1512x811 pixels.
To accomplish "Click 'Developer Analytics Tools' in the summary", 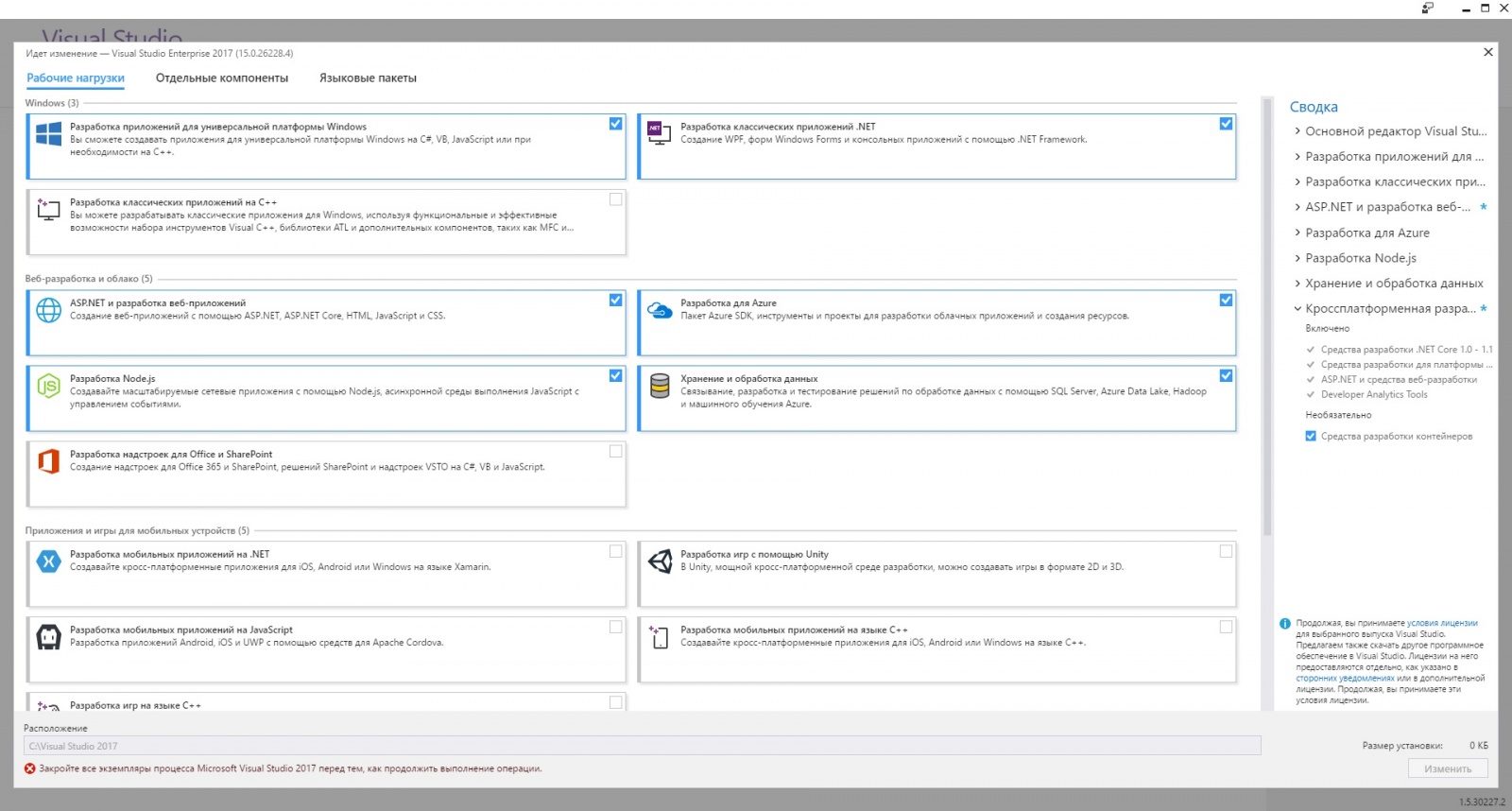I will click(1374, 395).
